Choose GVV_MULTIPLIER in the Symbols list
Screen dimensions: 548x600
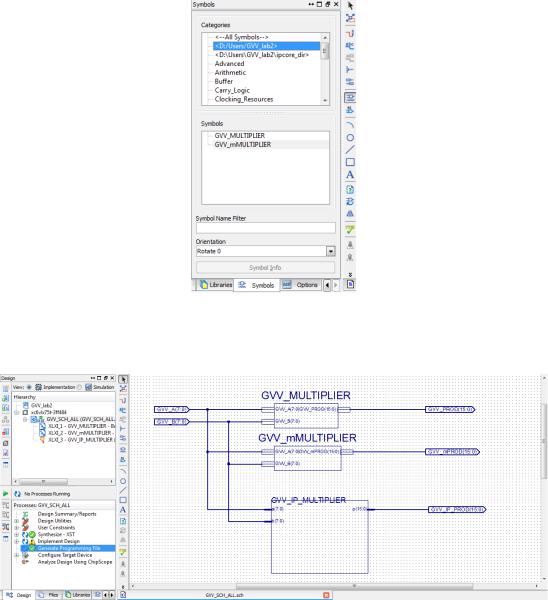coord(240,135)
